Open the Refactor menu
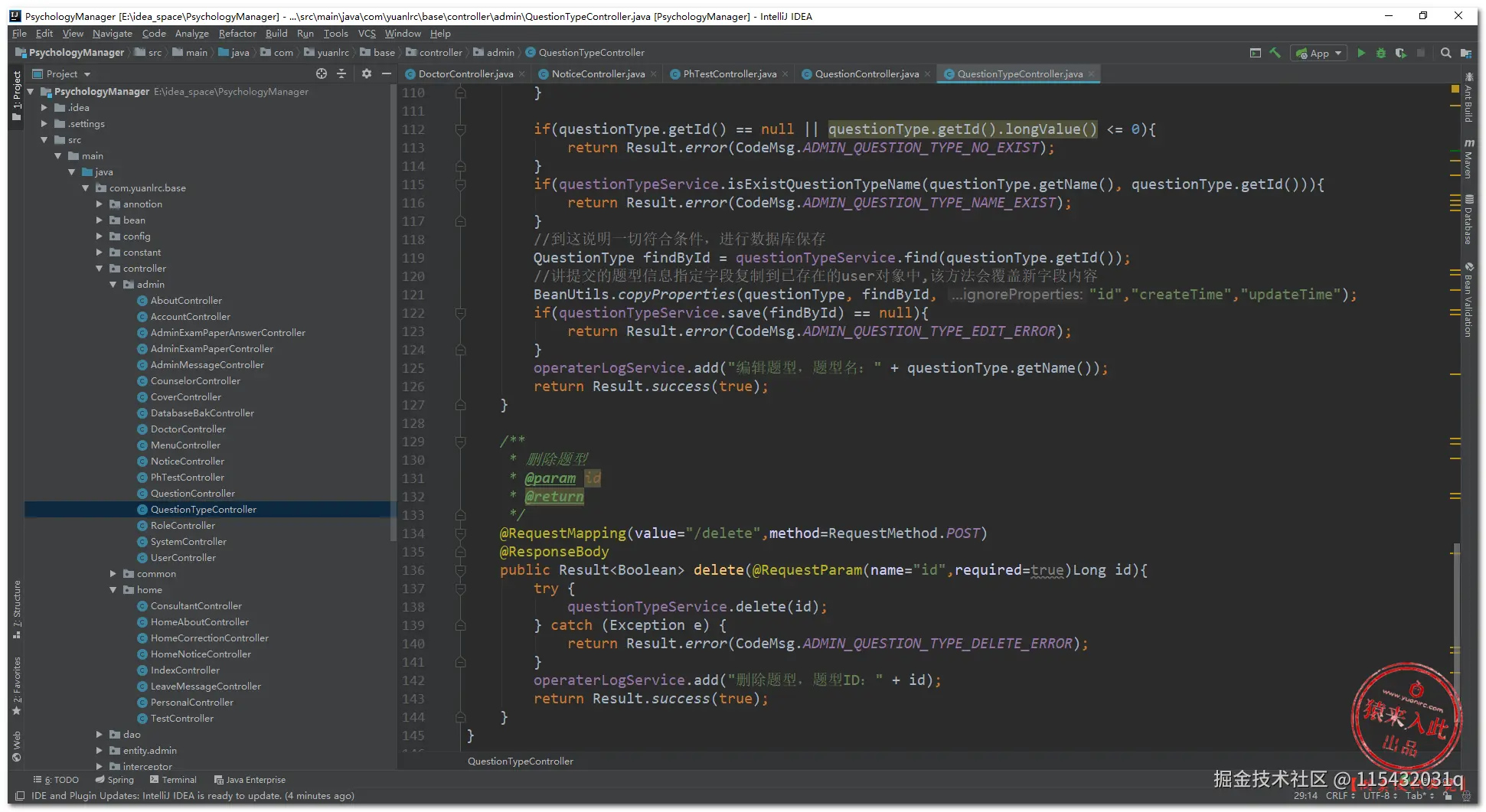 point(237,34)
